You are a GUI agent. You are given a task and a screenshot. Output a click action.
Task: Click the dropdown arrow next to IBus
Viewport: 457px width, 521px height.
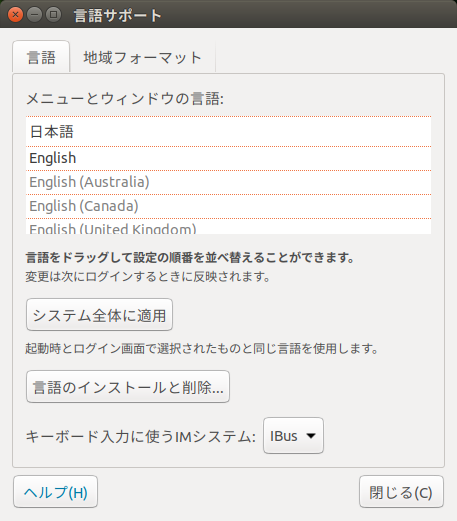[x=311, y=436]
